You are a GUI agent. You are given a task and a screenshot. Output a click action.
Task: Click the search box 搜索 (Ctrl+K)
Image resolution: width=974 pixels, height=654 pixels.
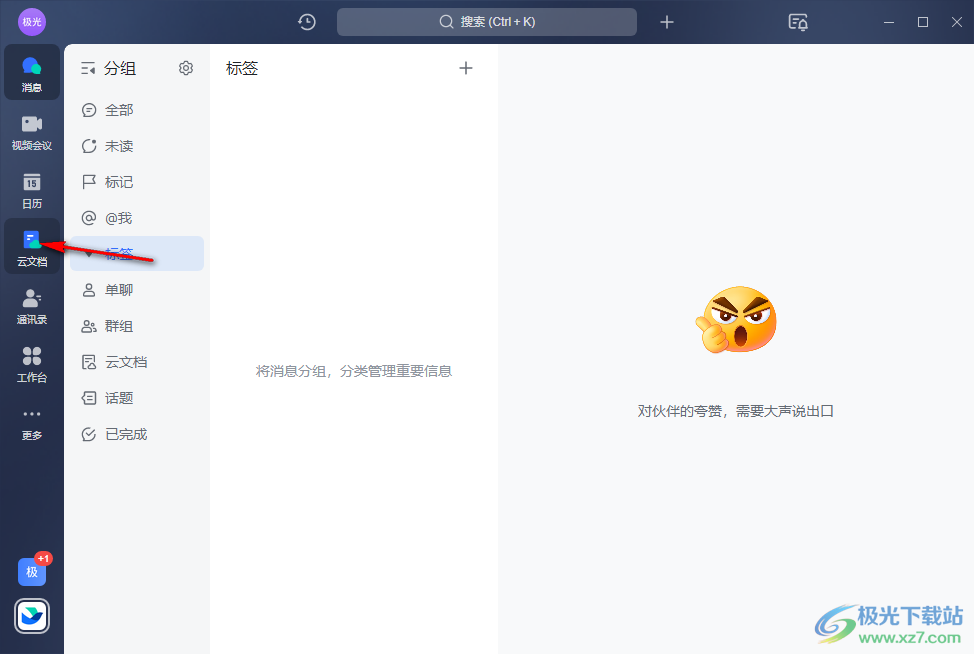pos(487,22)
